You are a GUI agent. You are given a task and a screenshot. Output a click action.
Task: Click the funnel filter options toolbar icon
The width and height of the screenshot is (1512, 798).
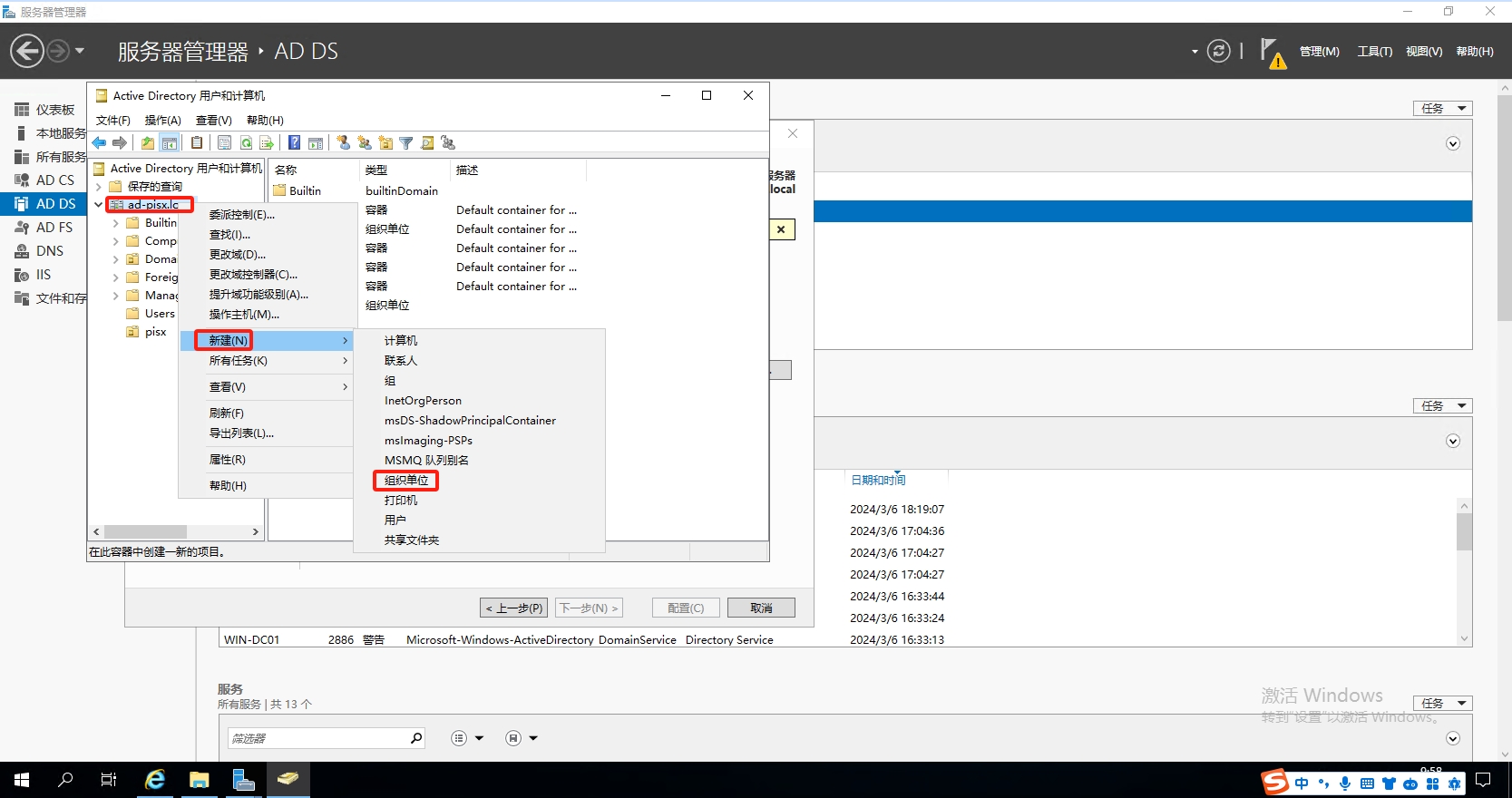[406, 142]
